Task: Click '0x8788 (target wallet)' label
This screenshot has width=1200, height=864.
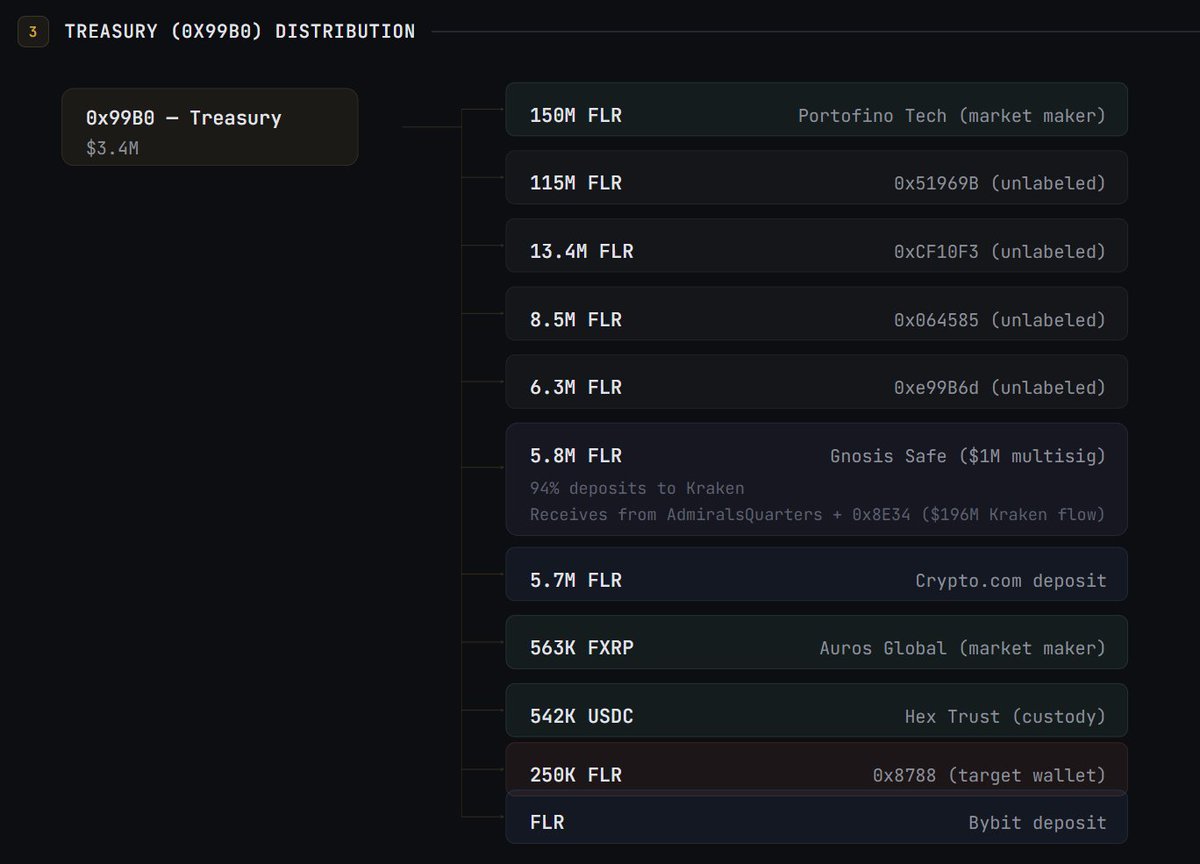Action: [x=990, y=775]
